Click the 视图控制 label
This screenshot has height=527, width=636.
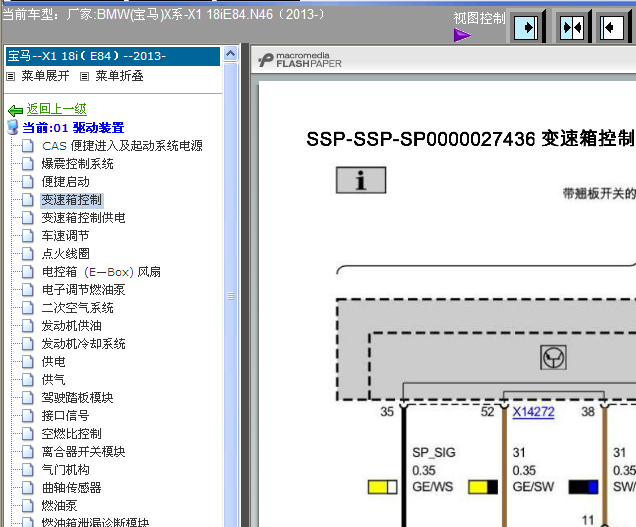click(x=479, y=18)
